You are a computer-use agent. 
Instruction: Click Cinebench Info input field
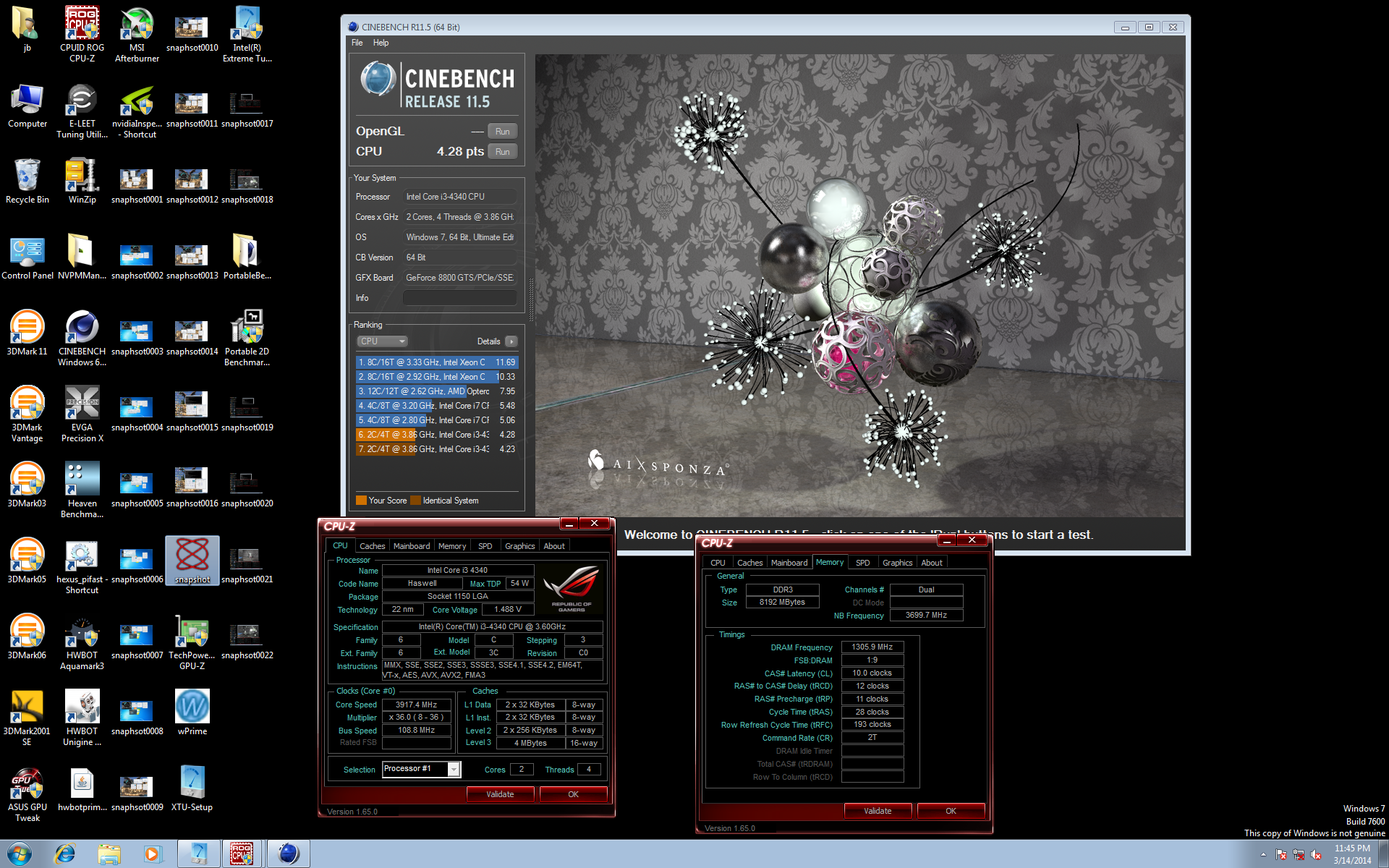tap(460, 298)
